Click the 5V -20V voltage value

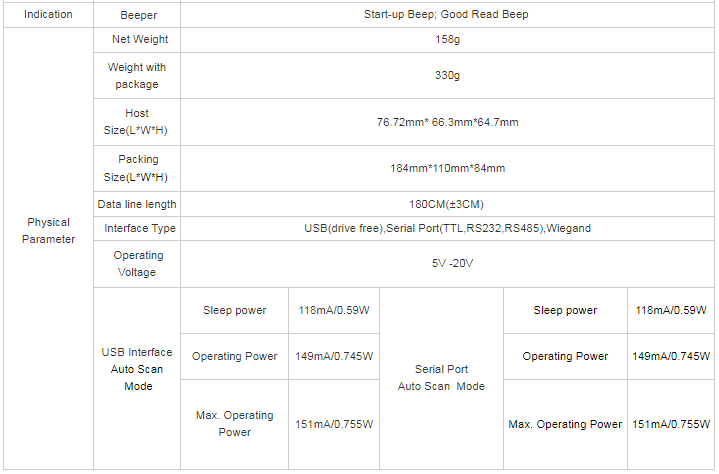tap(447, 264)
